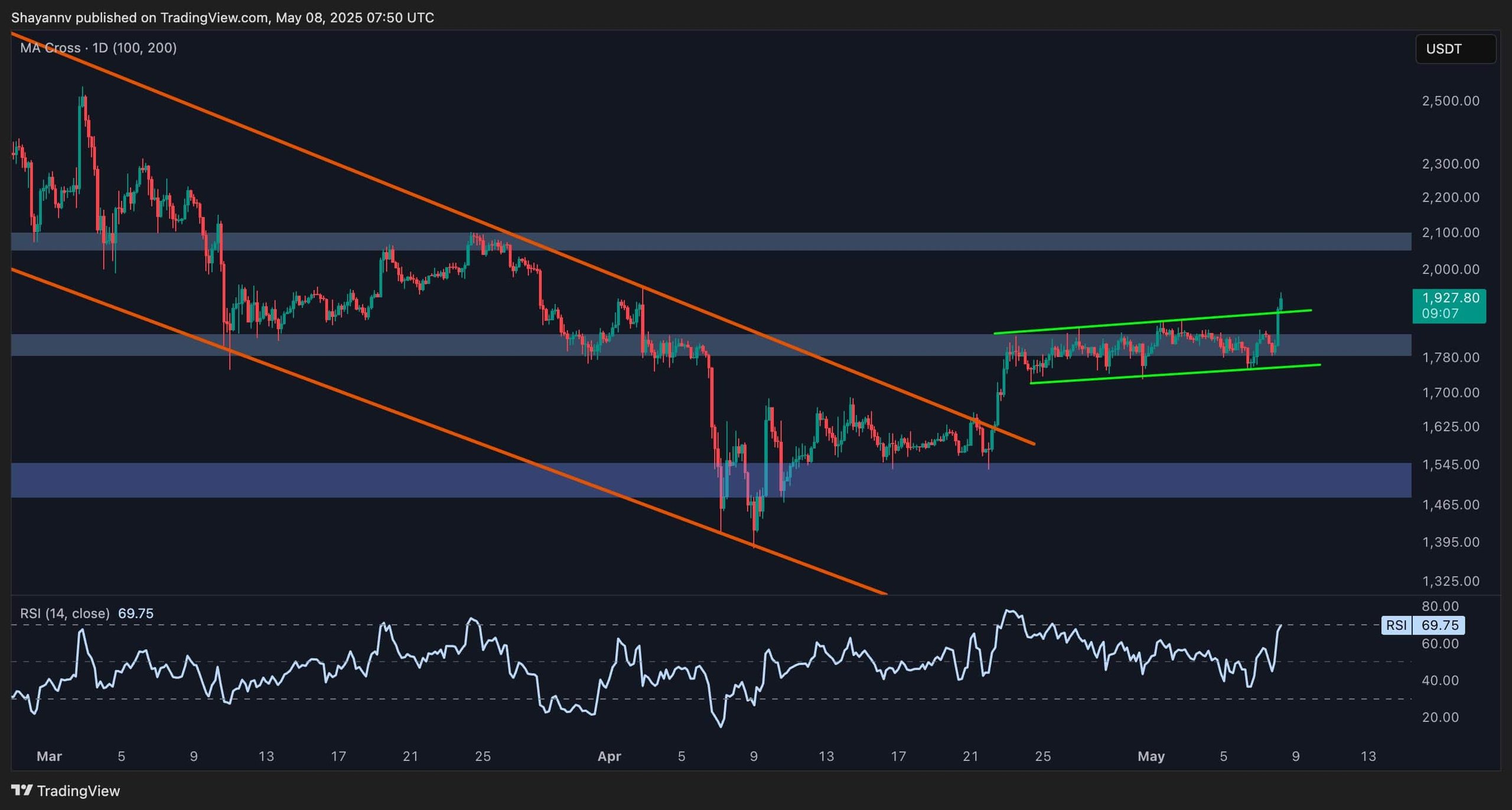Click the 1,500 demand zone blue rectangle
The image size is (1512, 810).
point(711,480)
